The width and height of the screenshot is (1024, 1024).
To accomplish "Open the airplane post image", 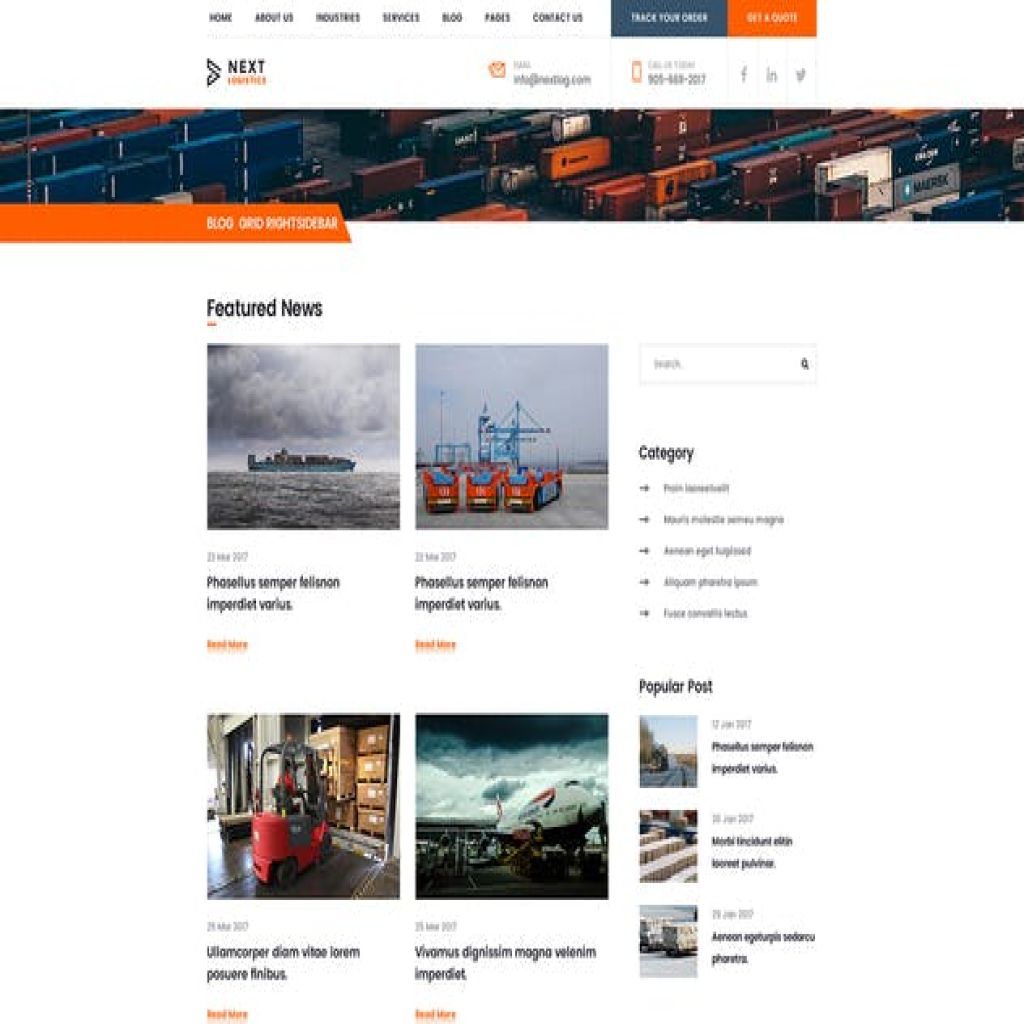I will (x=511, y=806).
